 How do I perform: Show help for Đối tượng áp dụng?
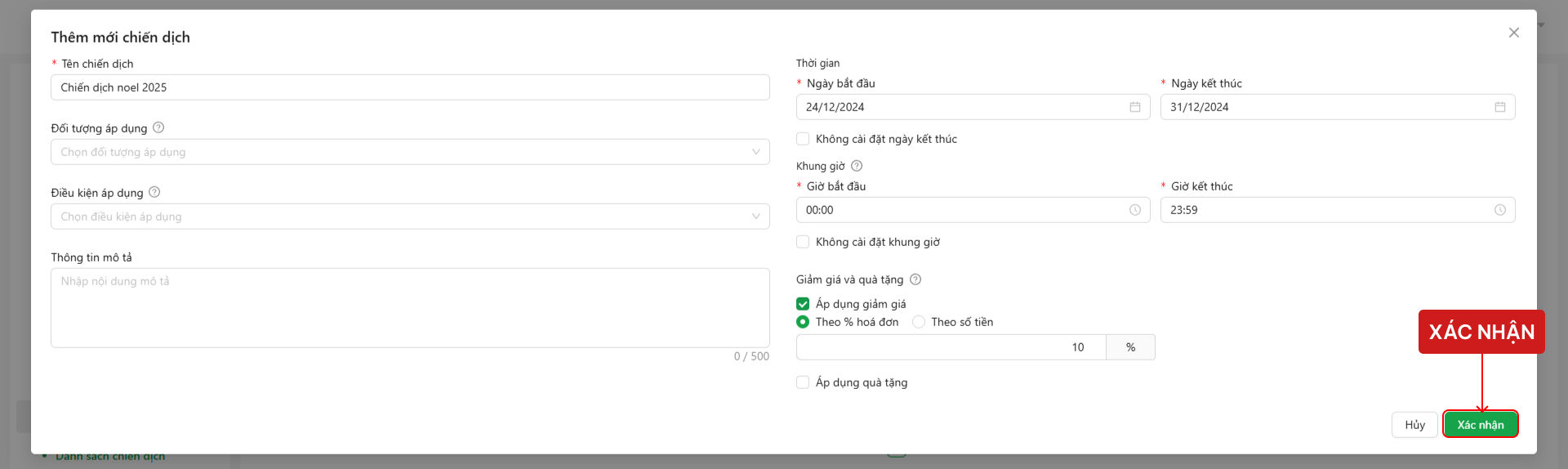(x=158, y=127)
